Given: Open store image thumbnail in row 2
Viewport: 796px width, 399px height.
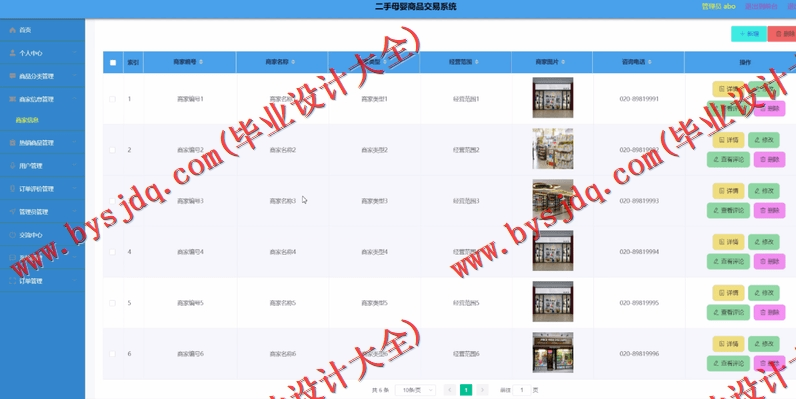Looking at the screenshot, I should pos(553,149).
